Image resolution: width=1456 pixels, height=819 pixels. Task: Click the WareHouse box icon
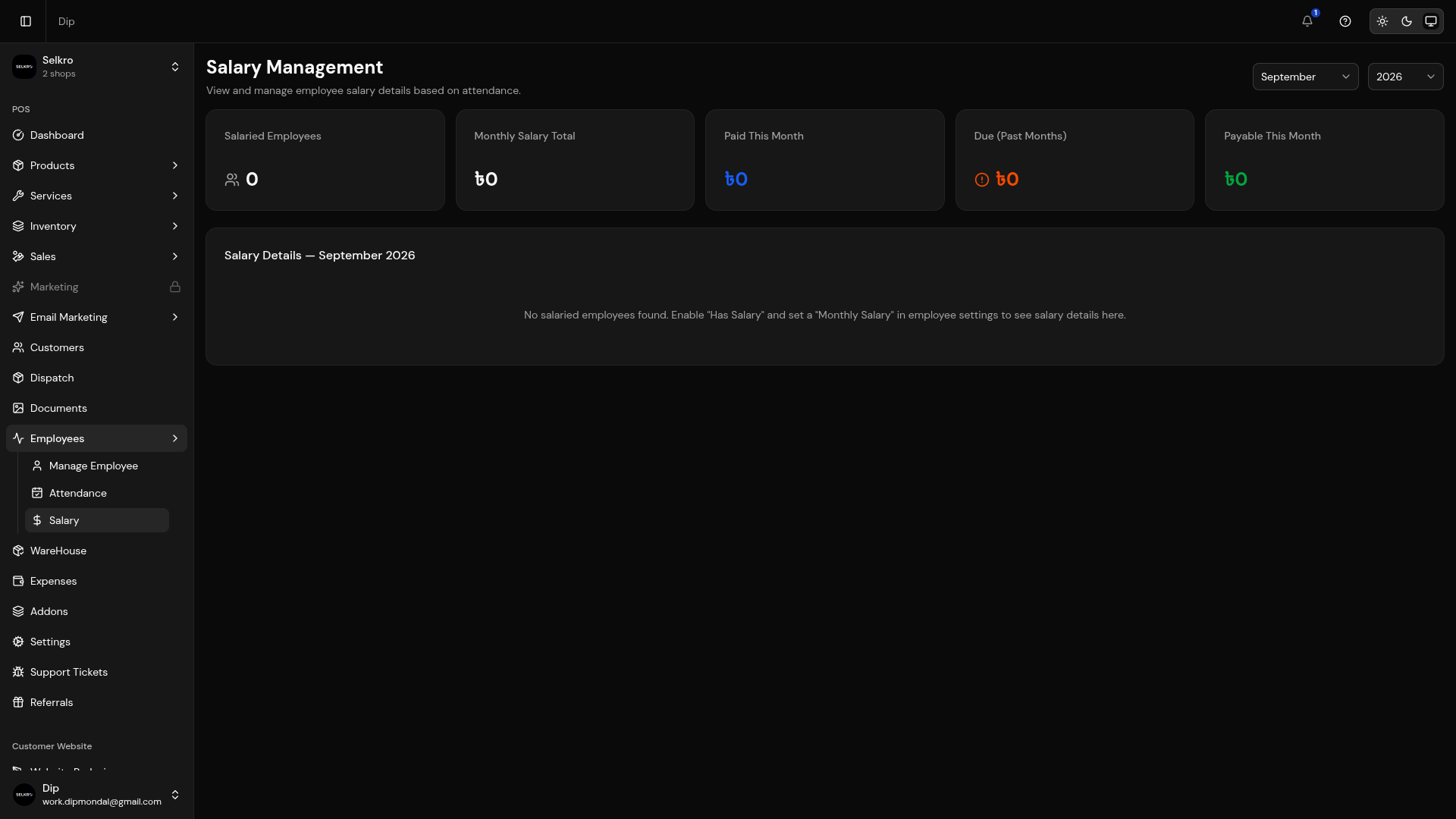tap(18, 551)
